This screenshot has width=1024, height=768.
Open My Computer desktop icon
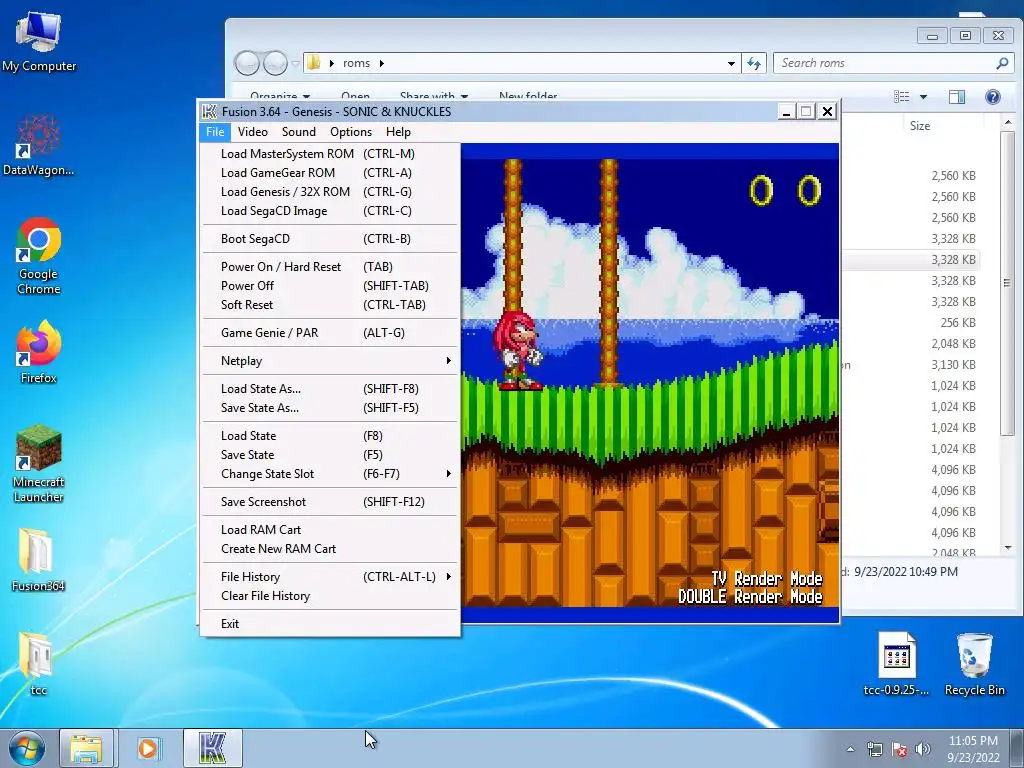coord(39,42)
